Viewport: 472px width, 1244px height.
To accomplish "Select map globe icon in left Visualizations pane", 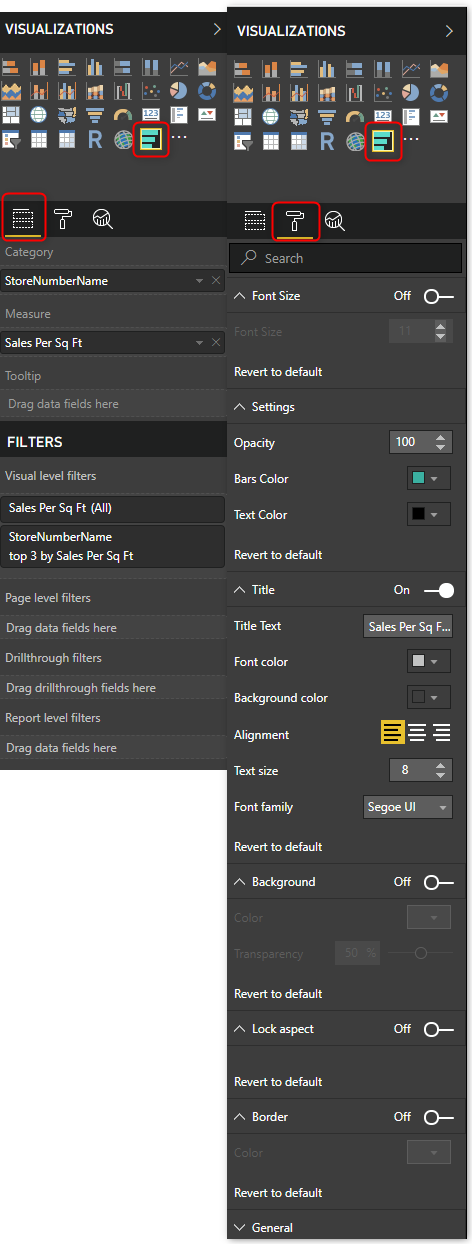I will [x=38, y=114].
